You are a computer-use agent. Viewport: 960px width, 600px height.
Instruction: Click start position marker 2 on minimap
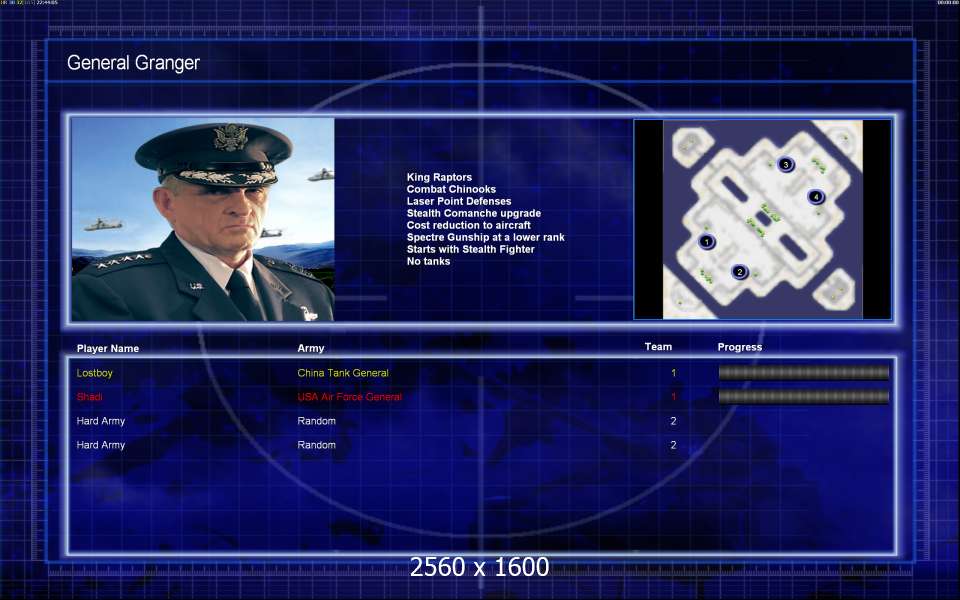pos(740,272)
